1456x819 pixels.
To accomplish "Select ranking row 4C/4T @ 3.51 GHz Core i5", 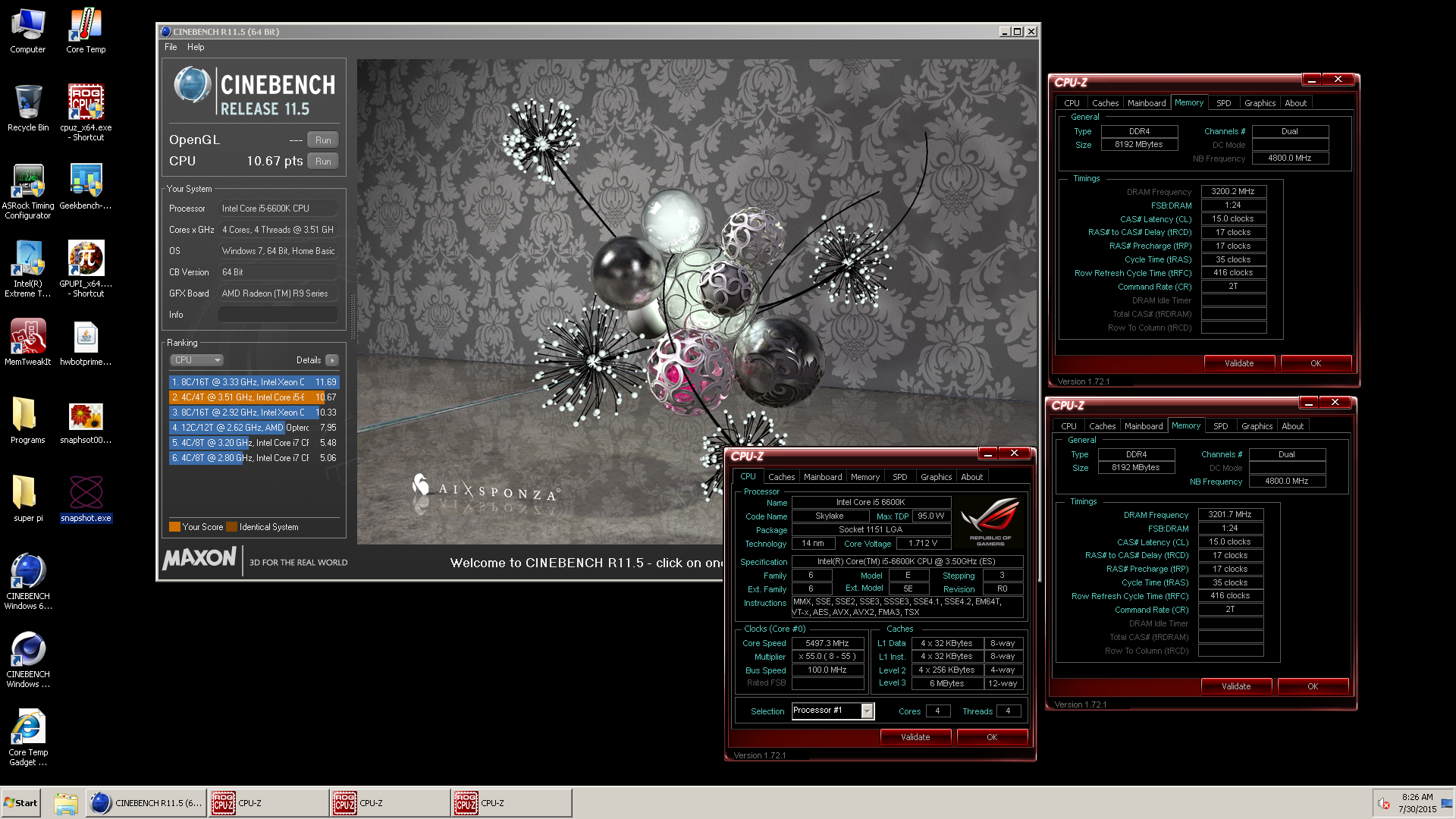I will click(x=253, y=397).
